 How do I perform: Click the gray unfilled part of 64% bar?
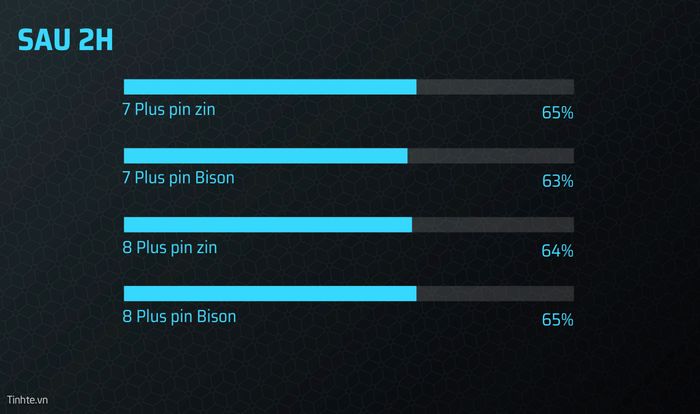493,225
